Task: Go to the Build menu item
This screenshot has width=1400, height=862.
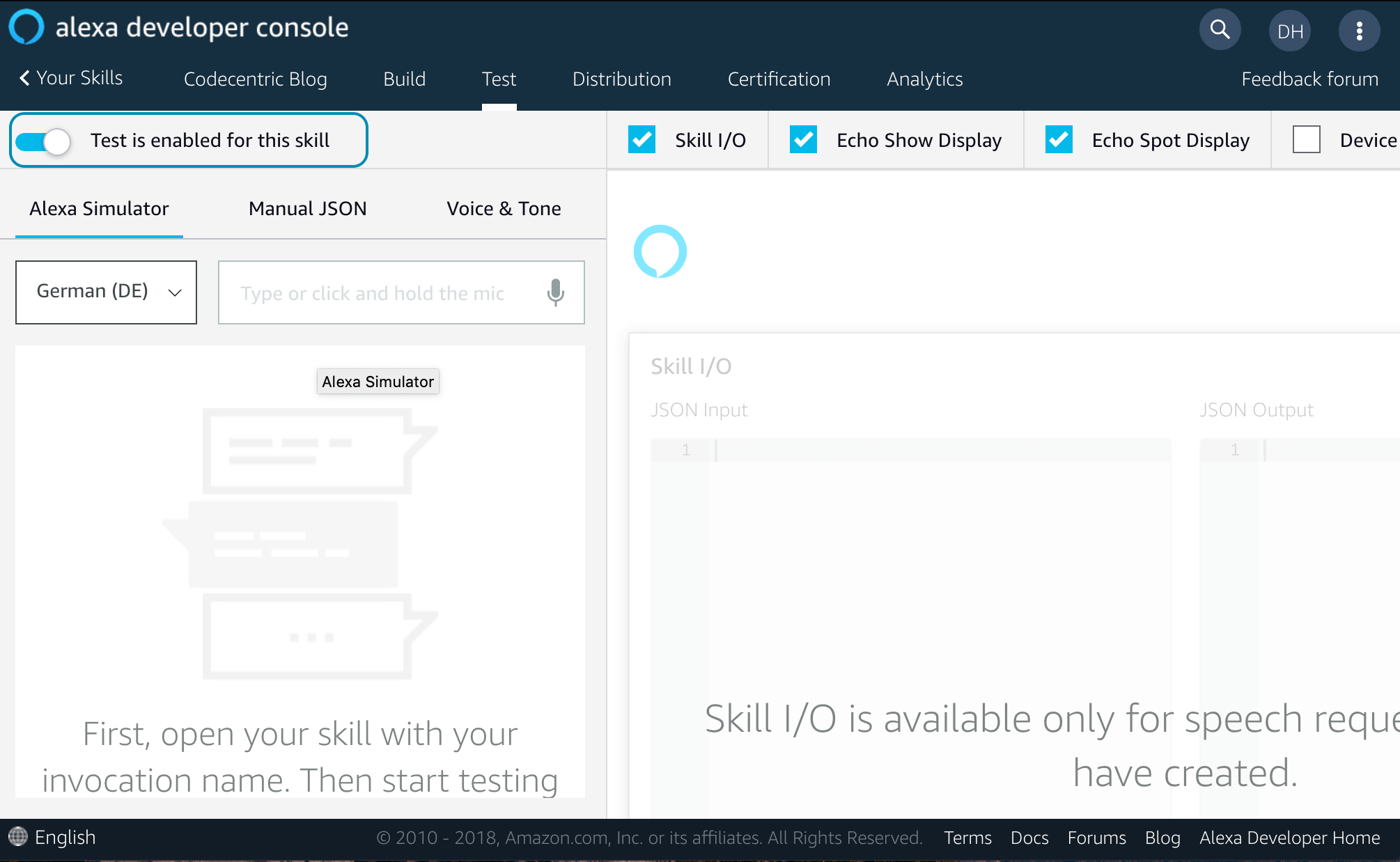Action: [404, 79]
